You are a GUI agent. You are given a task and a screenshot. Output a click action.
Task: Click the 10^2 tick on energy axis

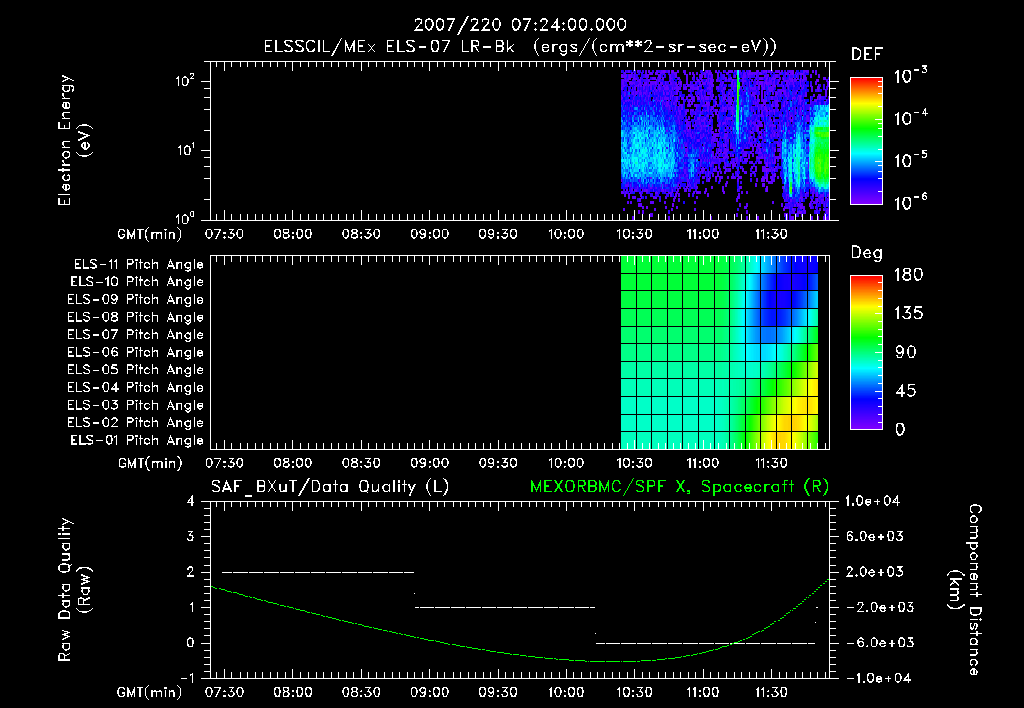185,81
